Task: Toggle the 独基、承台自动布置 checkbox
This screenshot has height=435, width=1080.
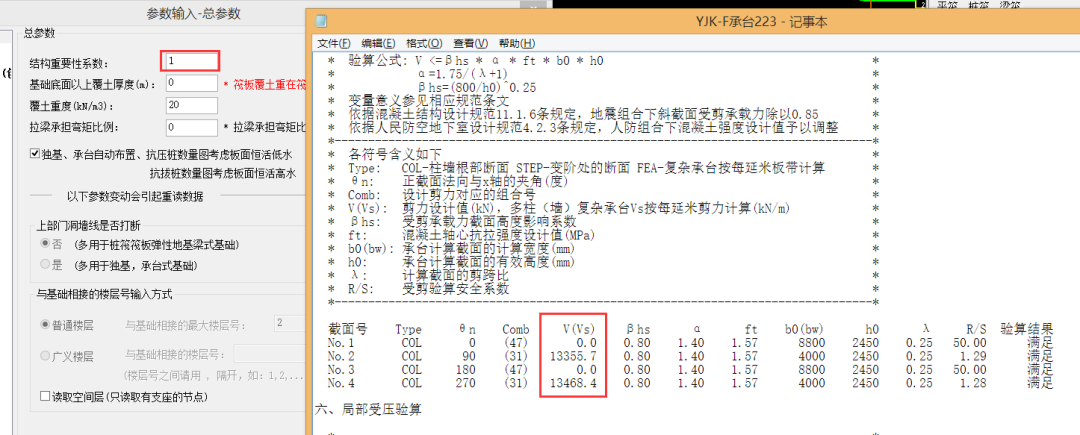Action: (34, 153)
